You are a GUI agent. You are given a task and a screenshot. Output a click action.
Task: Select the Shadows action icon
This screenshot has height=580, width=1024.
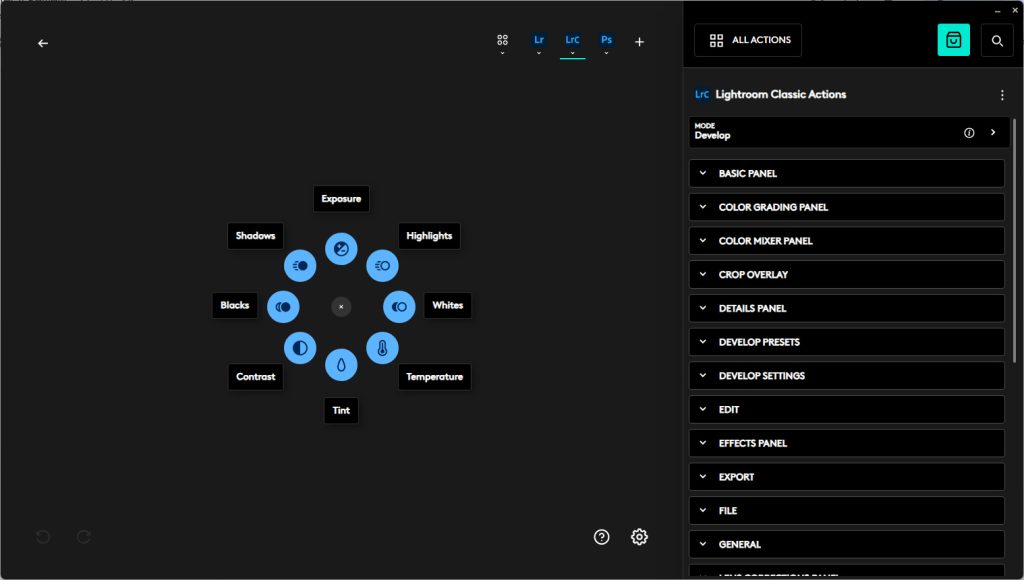click(x=300, y=265)
